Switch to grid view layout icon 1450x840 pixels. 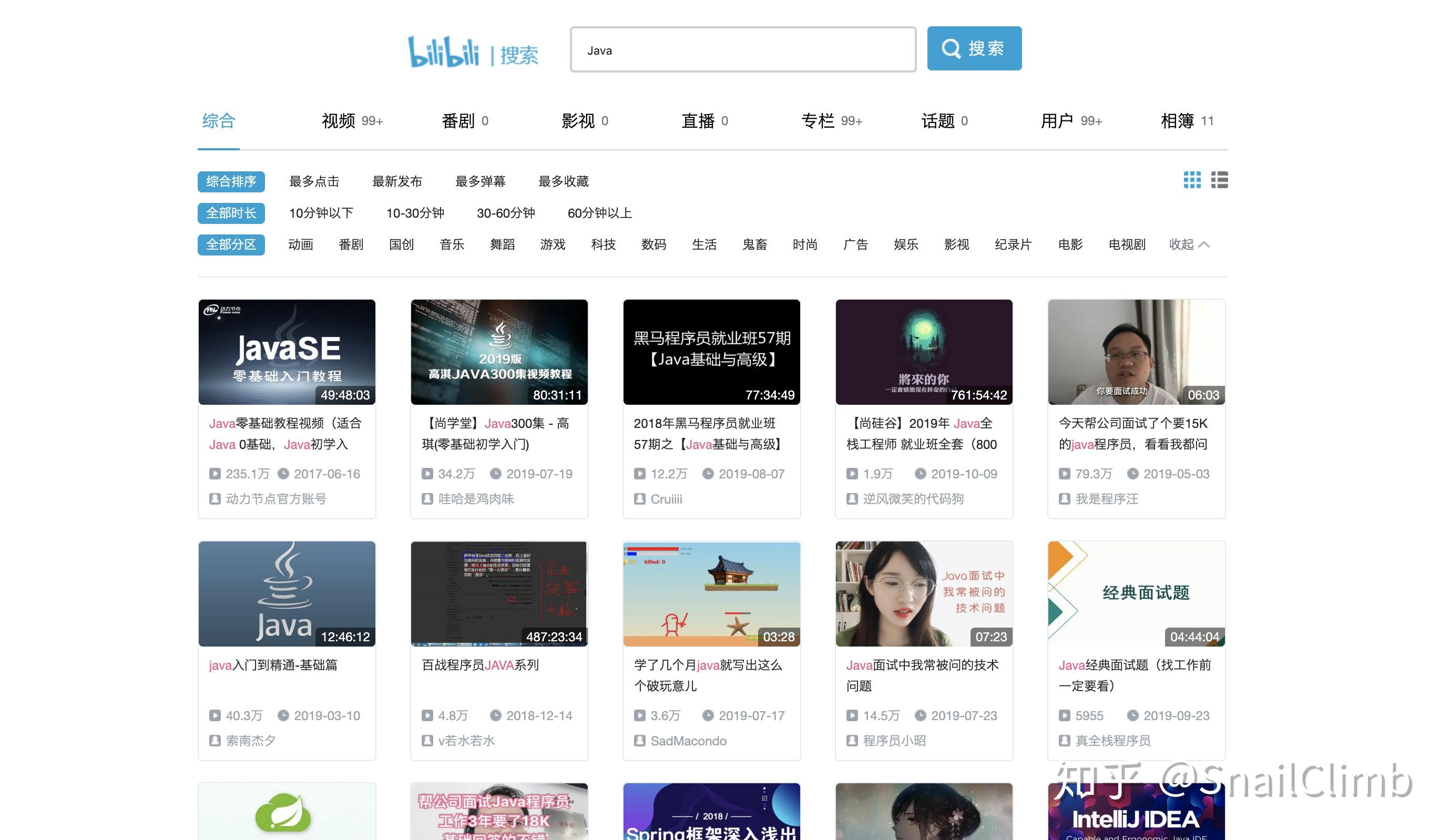pyautogui.click(x=1192, y=180)
